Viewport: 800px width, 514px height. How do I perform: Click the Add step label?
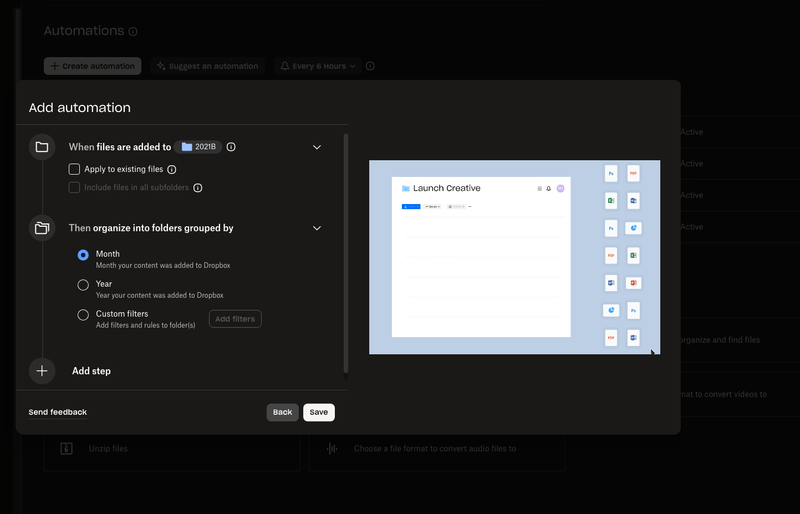pos(91,371)
